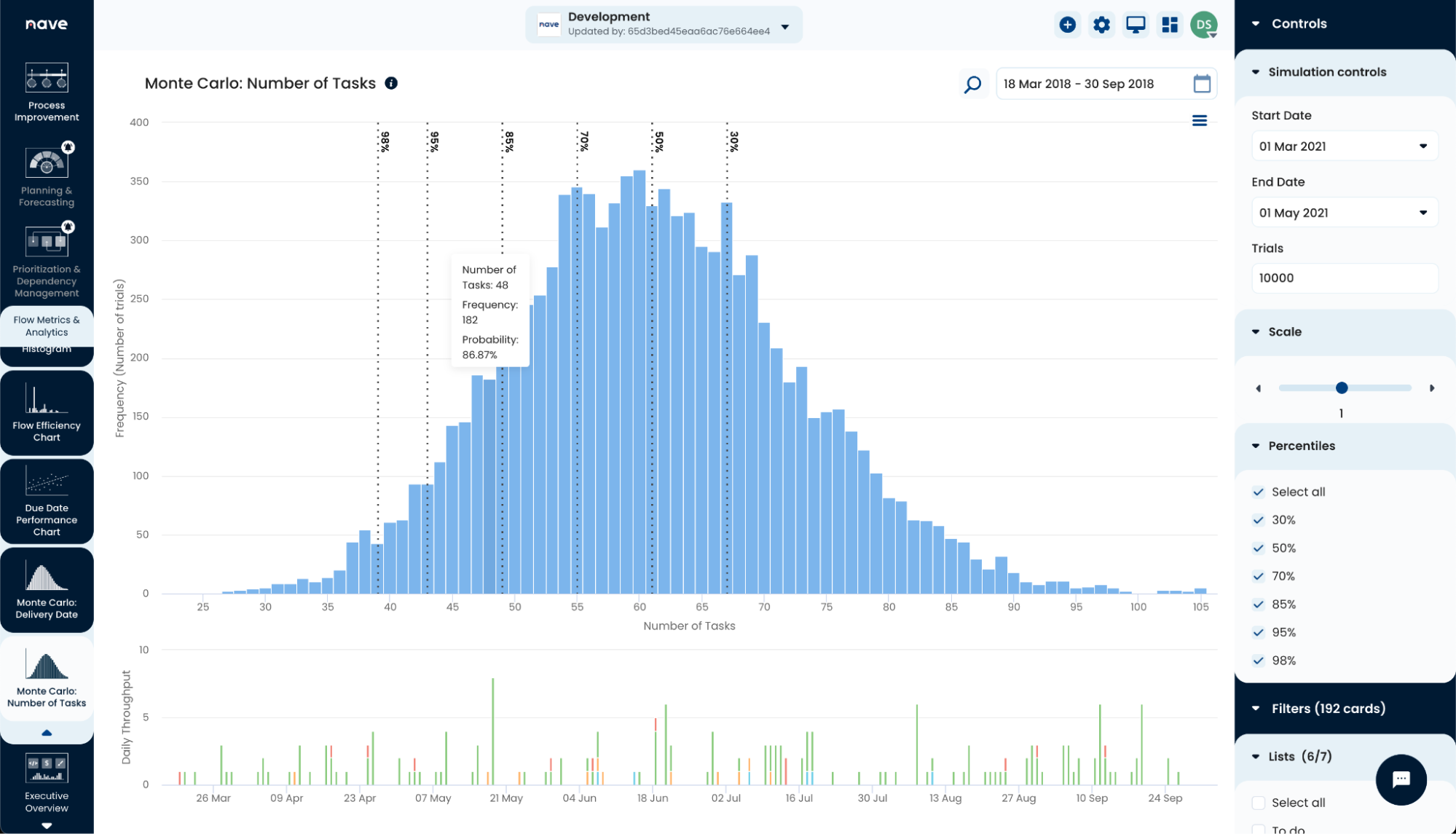Open Monte Carlo: Delivery Date chart

pyautogui.click(x=47, y=590)
